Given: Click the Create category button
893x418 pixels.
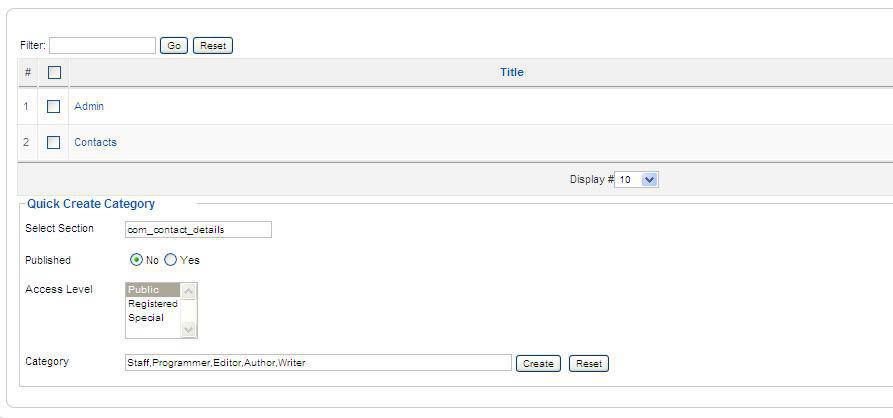Looking at the screenshot, I should (x=538, y=363).
